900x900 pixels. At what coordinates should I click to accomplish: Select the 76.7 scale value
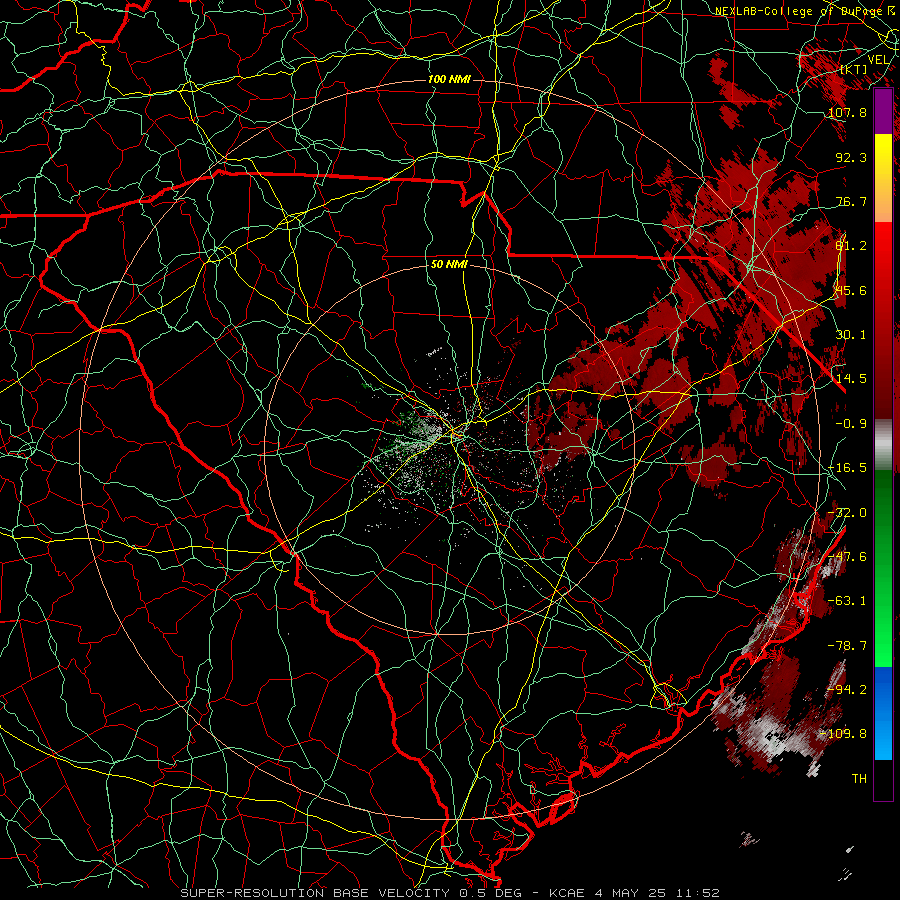[x=851, y=201]
